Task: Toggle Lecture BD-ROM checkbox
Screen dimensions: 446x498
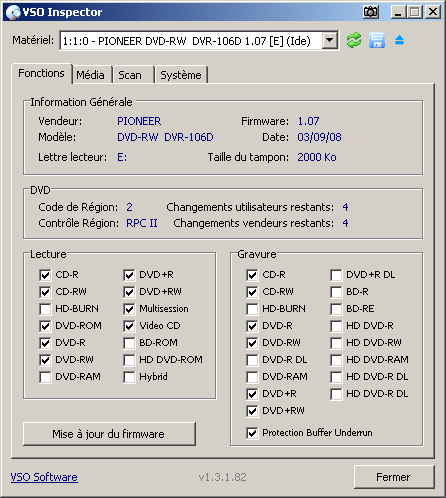Action: [129, 343]
